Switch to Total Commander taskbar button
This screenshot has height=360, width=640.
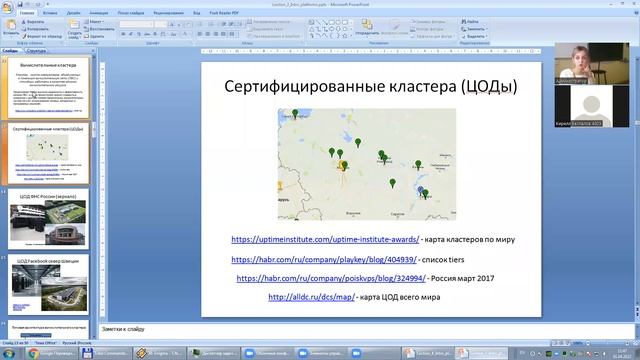(105, 353)
